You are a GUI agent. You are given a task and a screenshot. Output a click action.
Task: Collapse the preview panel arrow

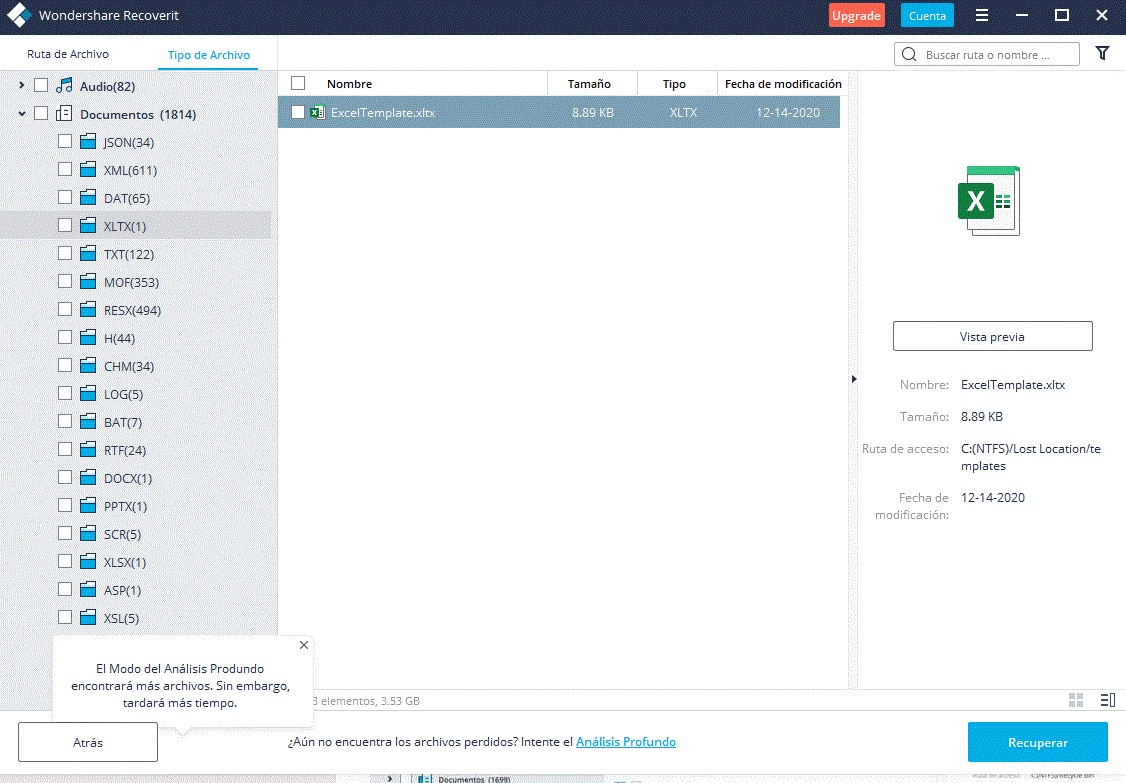point(853,379)
